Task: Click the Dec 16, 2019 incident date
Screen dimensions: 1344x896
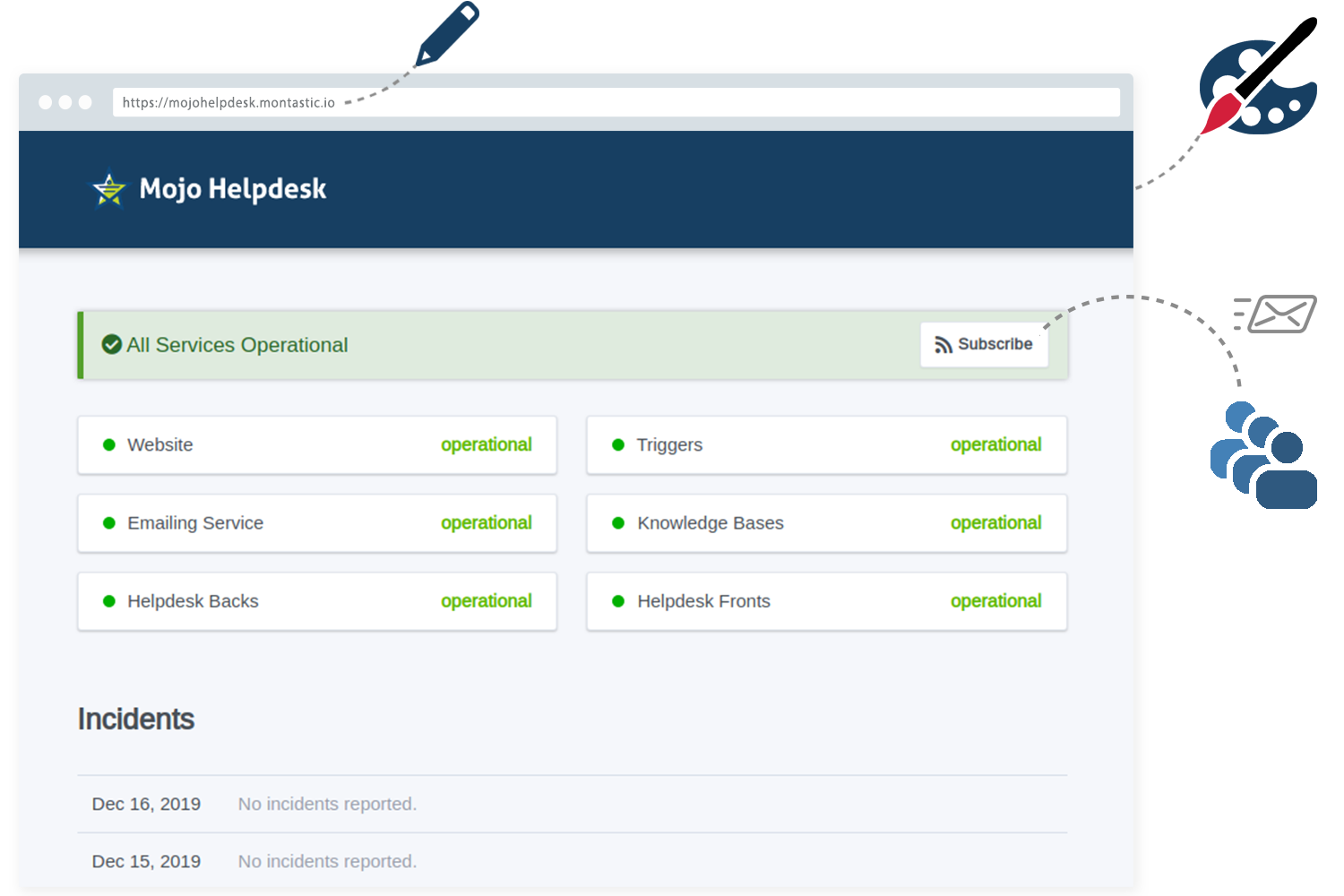Action: pyautogui.click(x=146, y=805)
